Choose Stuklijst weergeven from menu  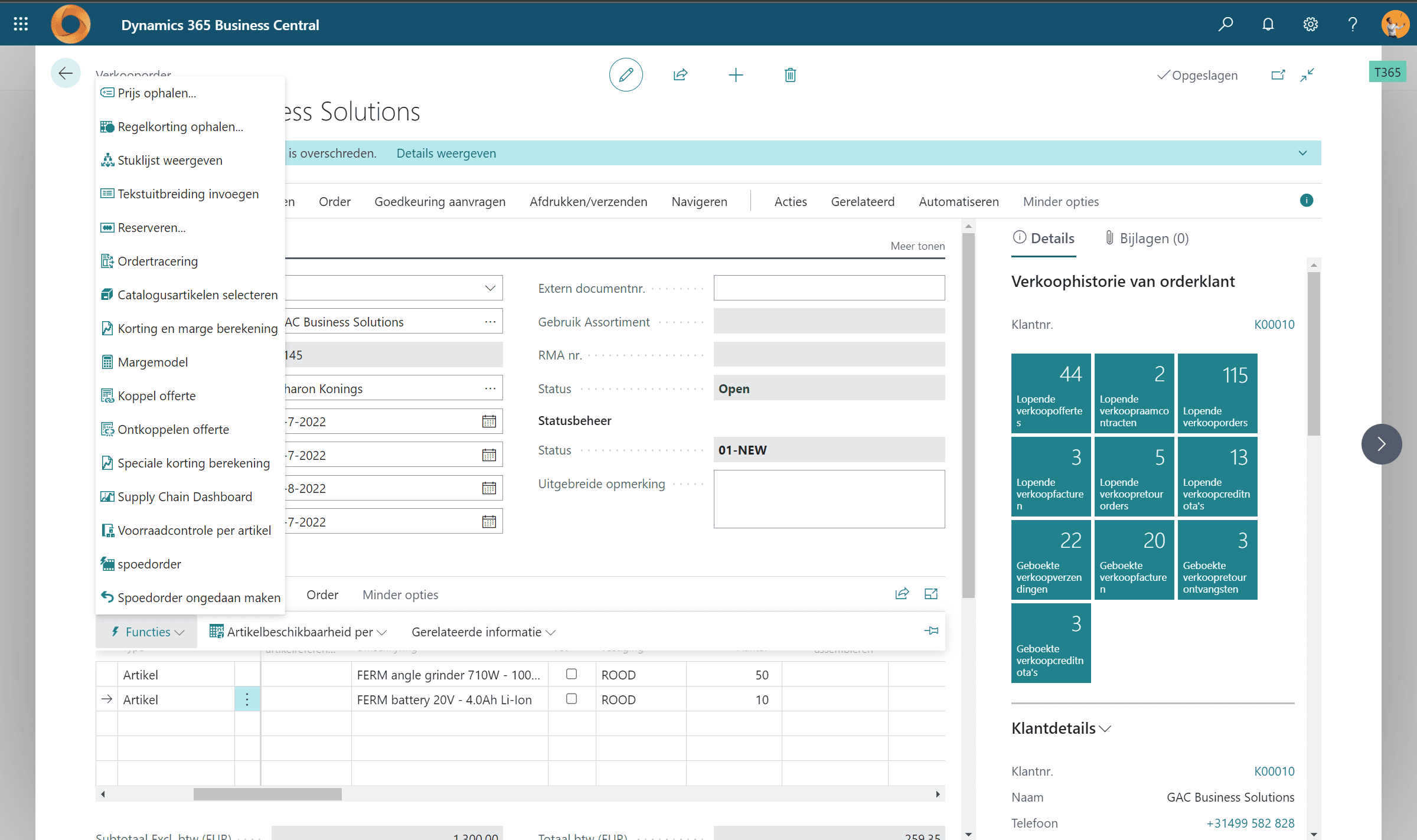pyautogui.click(x=190, y=160)
